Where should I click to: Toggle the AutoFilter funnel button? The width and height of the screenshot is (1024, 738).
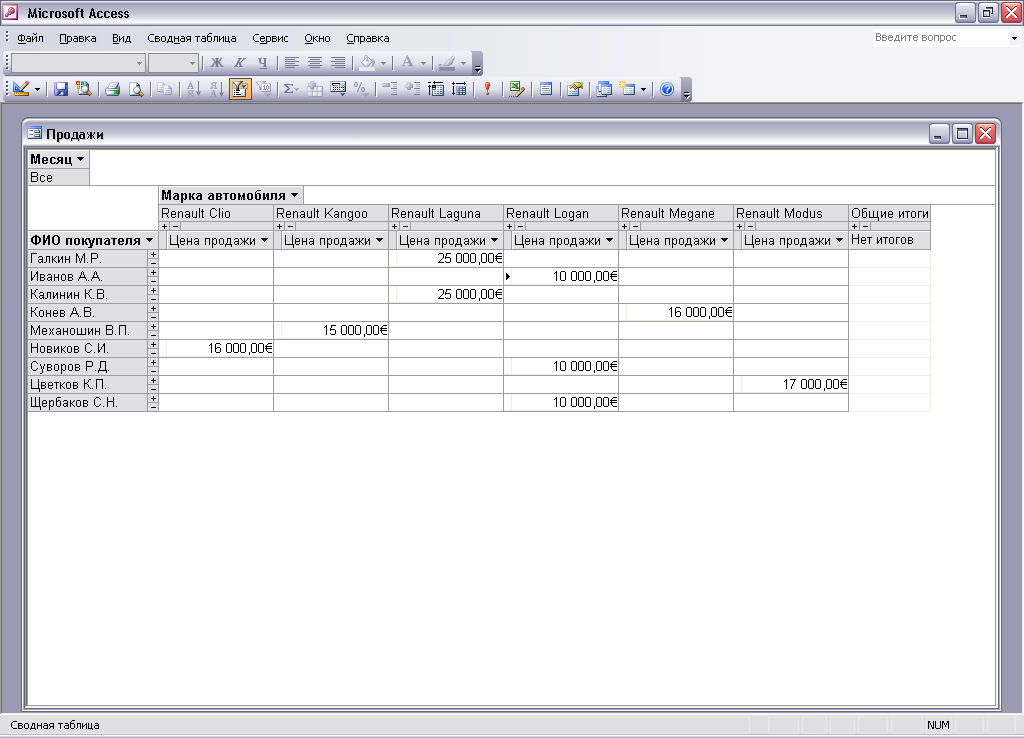point(240,89)
